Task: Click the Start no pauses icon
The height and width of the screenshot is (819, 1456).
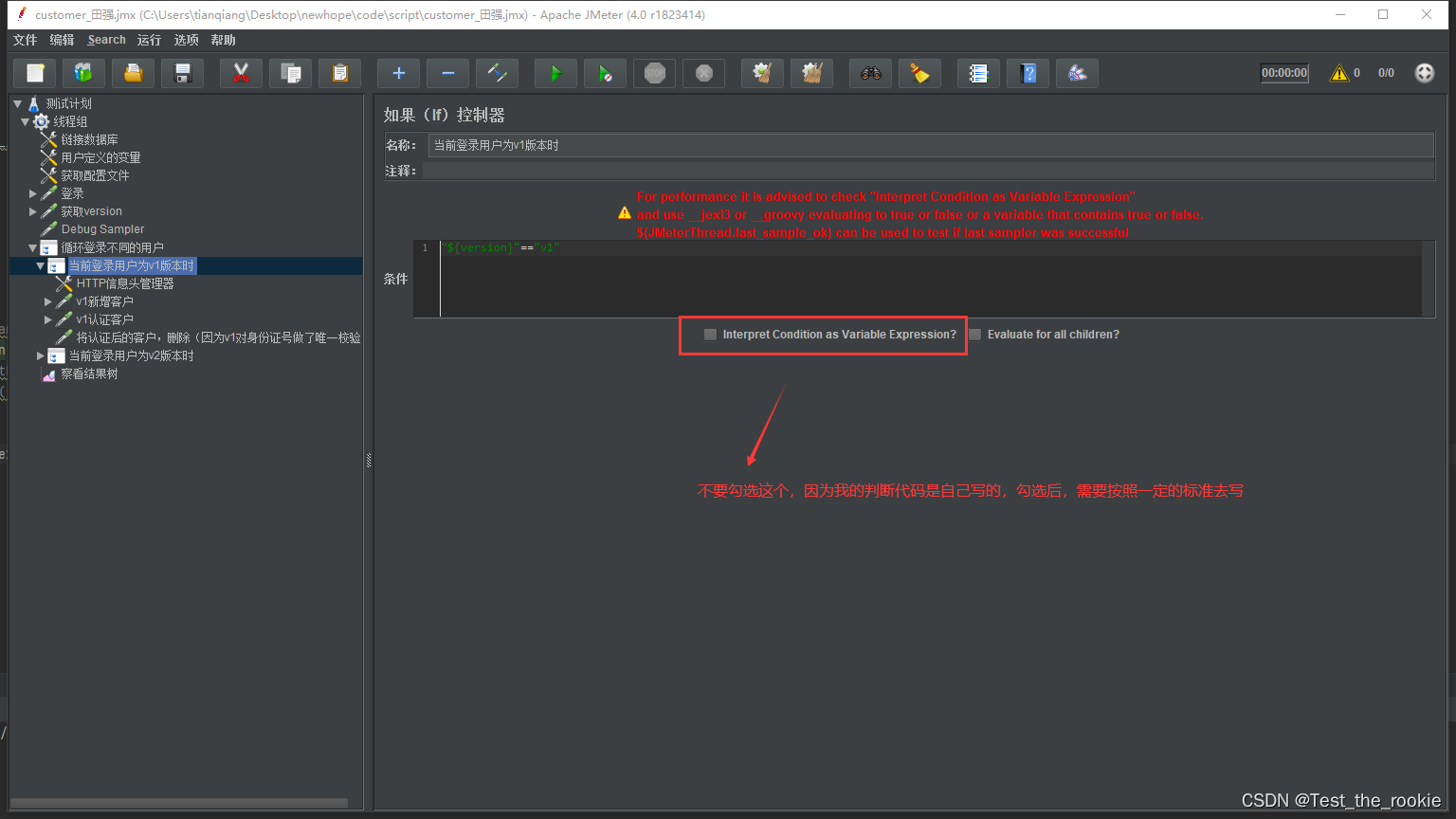Action: [x=606, y=73]
